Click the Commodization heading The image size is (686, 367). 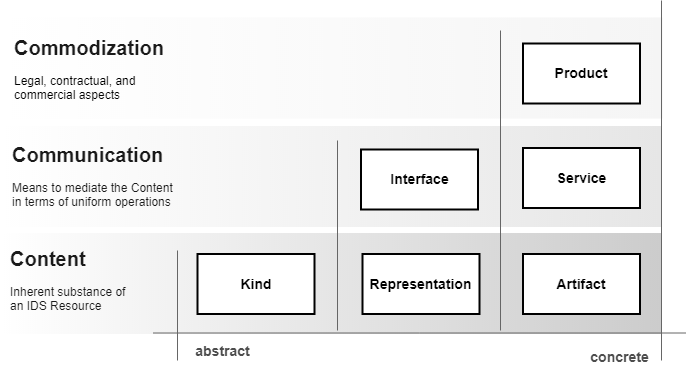click(89, 48)
